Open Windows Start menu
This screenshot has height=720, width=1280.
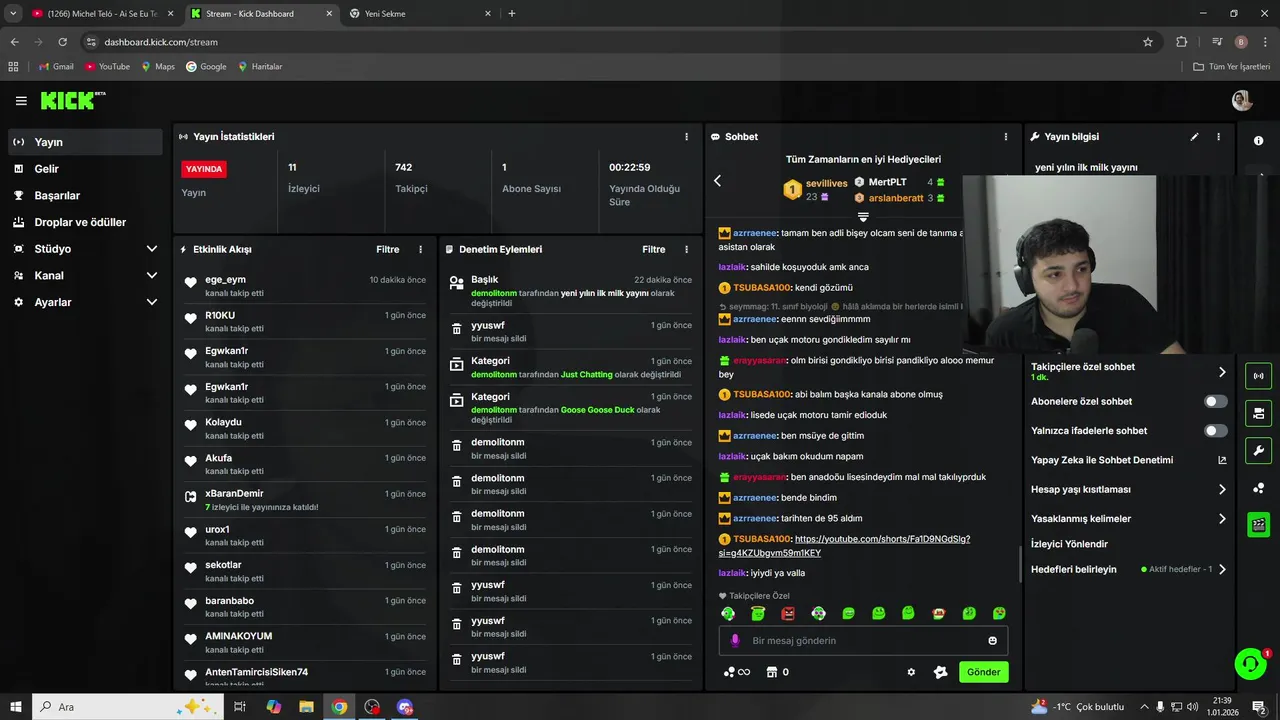point(16,707)
